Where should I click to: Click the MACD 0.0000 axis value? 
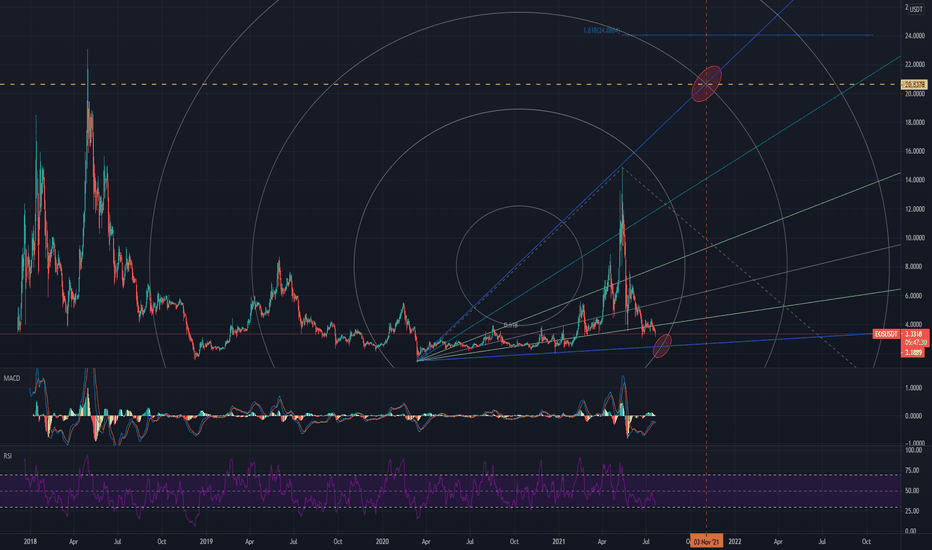pos(914,416)
